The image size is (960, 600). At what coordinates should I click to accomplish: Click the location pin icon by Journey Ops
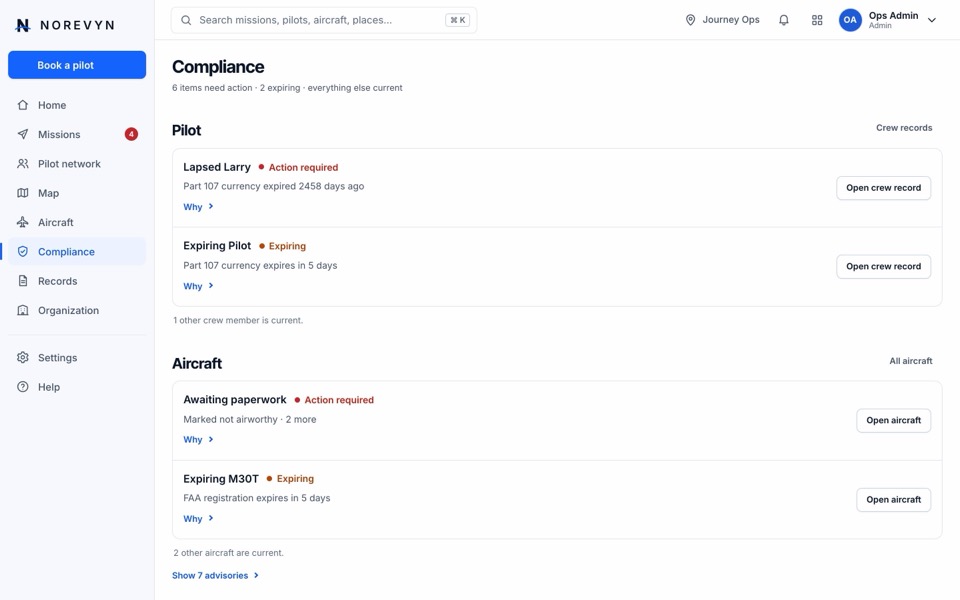(x=690, y=20)
